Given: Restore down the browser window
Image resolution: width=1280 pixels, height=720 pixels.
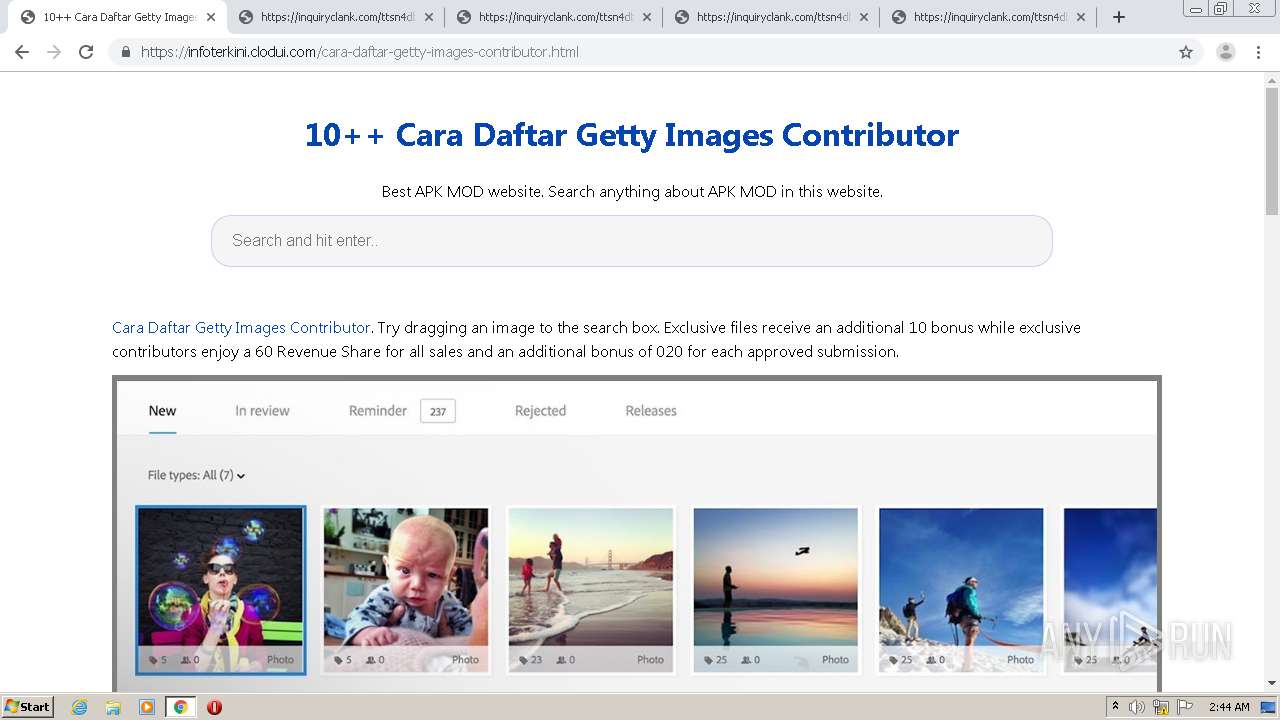Looking at the screenshot, I should point(1220,8).
